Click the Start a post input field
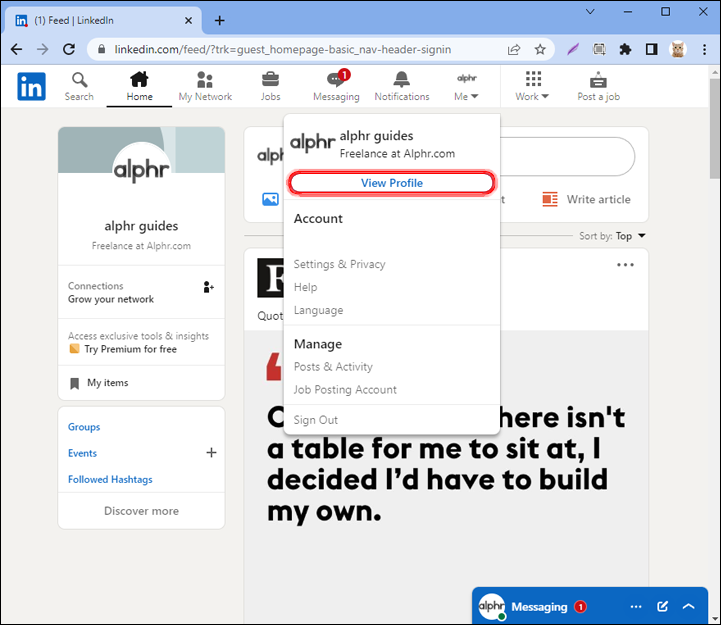This screenshot has height=625, width=721. [x=567, y=156]
